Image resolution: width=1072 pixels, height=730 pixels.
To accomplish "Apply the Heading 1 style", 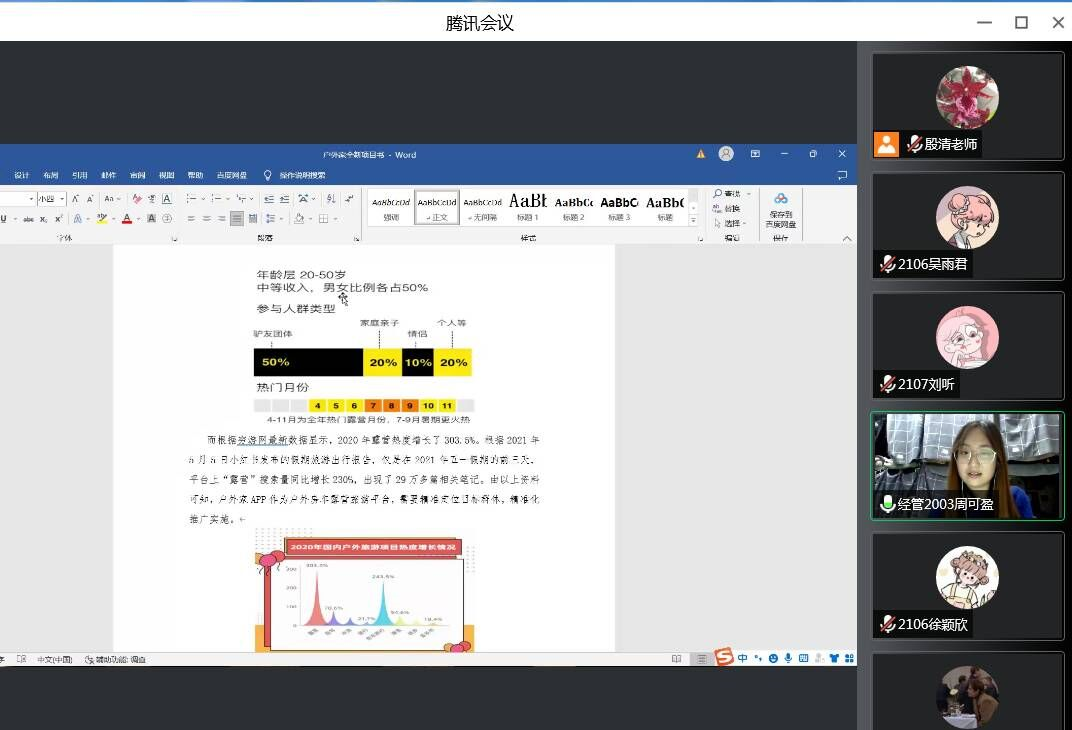I will pos(527,207).
